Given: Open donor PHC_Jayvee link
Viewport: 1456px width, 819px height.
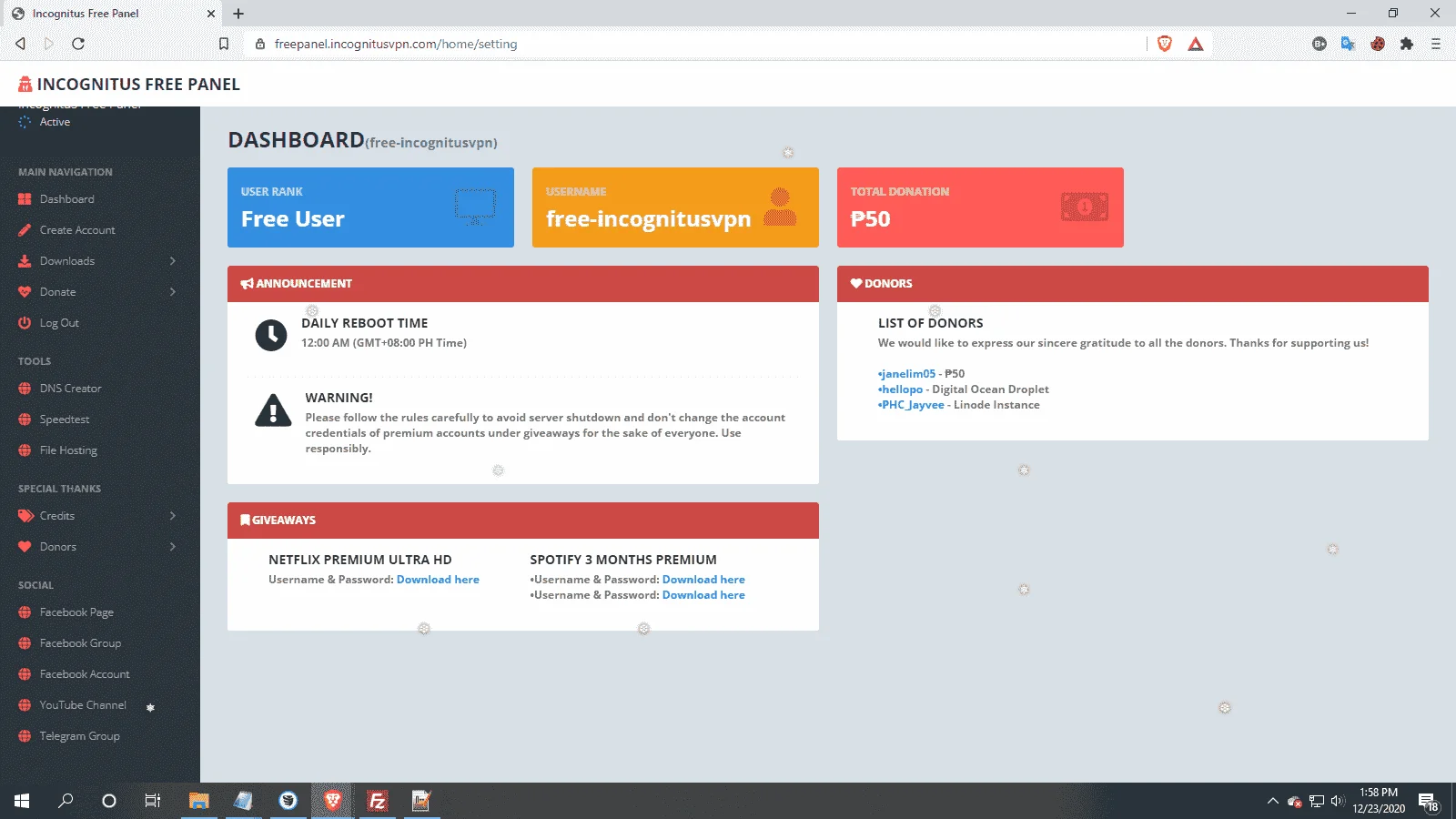Looking at the screenshot, I should click(913, 405).
